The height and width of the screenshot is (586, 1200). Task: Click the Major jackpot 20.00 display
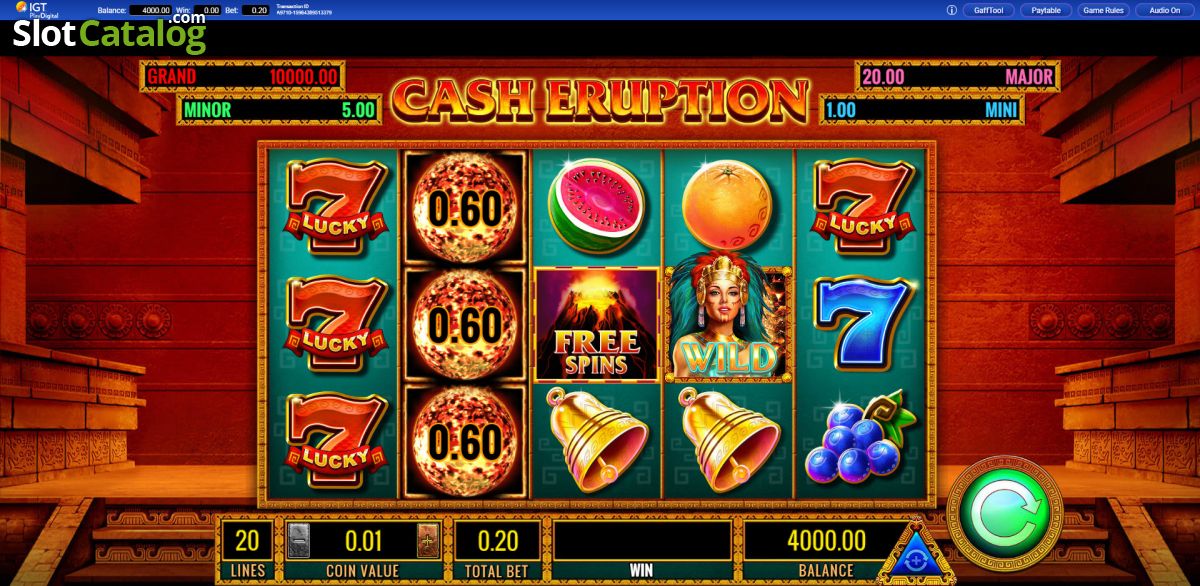[957, 77]
